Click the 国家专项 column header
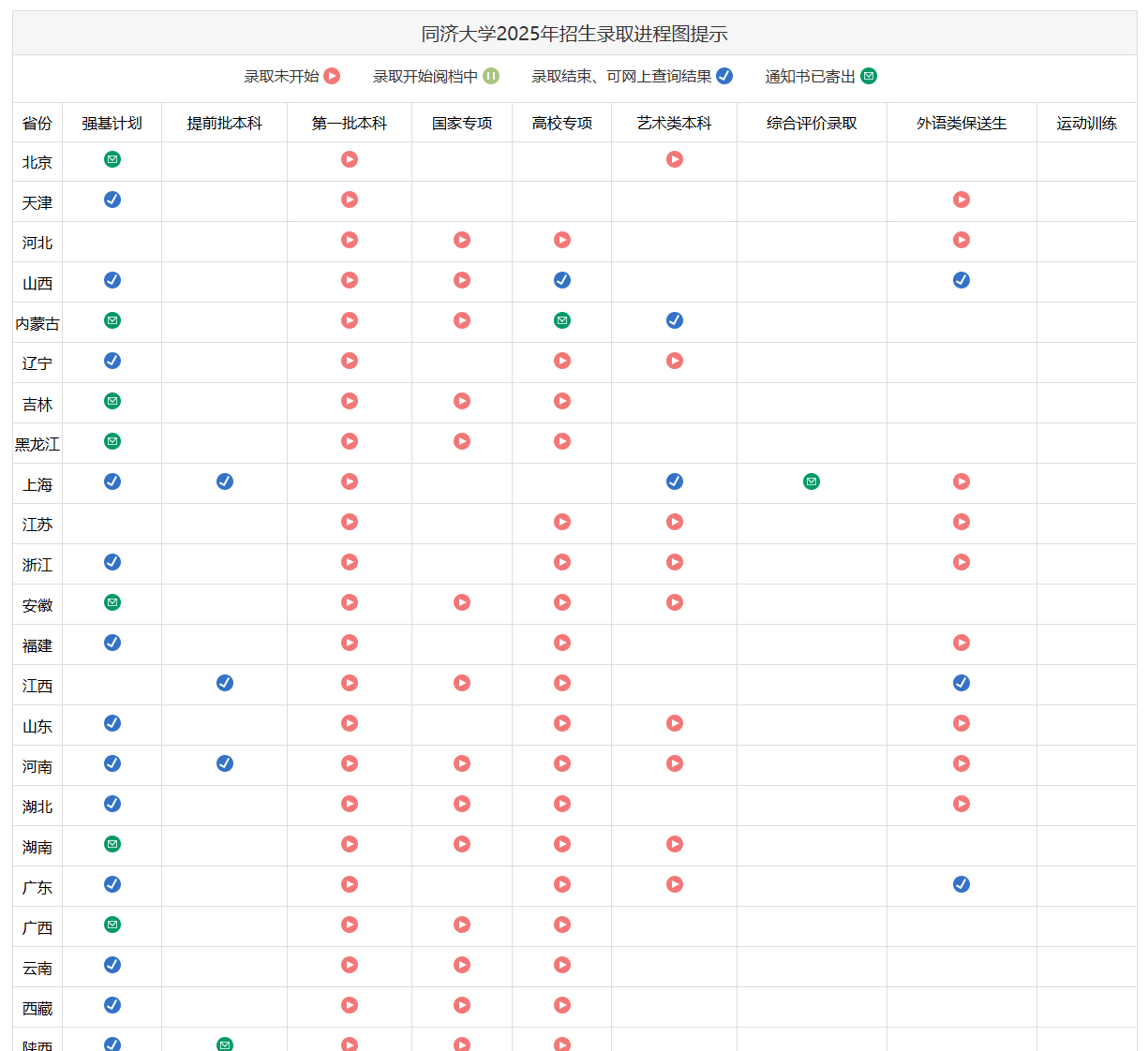This screenshot has width=1148, height=1051. click(462, 123)
